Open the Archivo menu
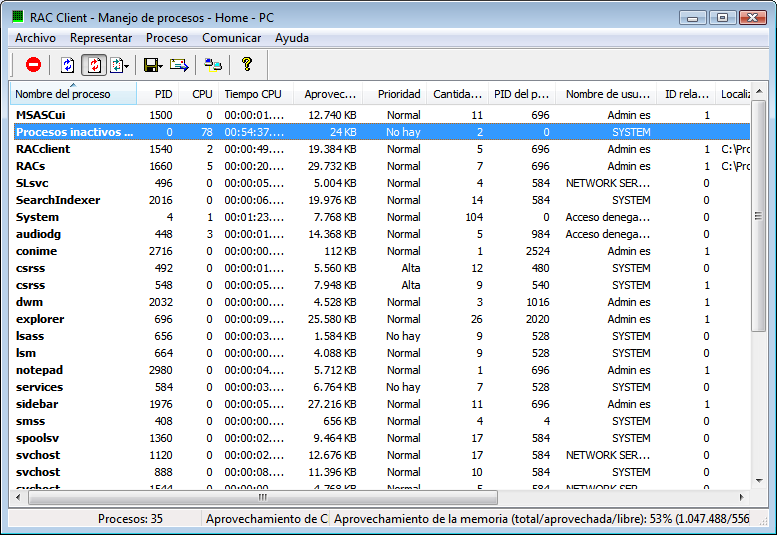This screenshot has width=777, height=535. [x=35, y=38]
